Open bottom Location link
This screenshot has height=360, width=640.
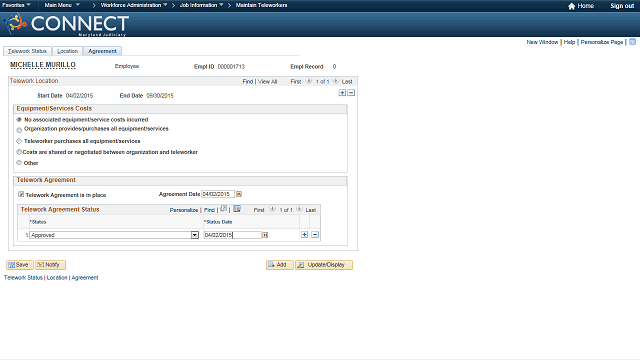(57, 278)
